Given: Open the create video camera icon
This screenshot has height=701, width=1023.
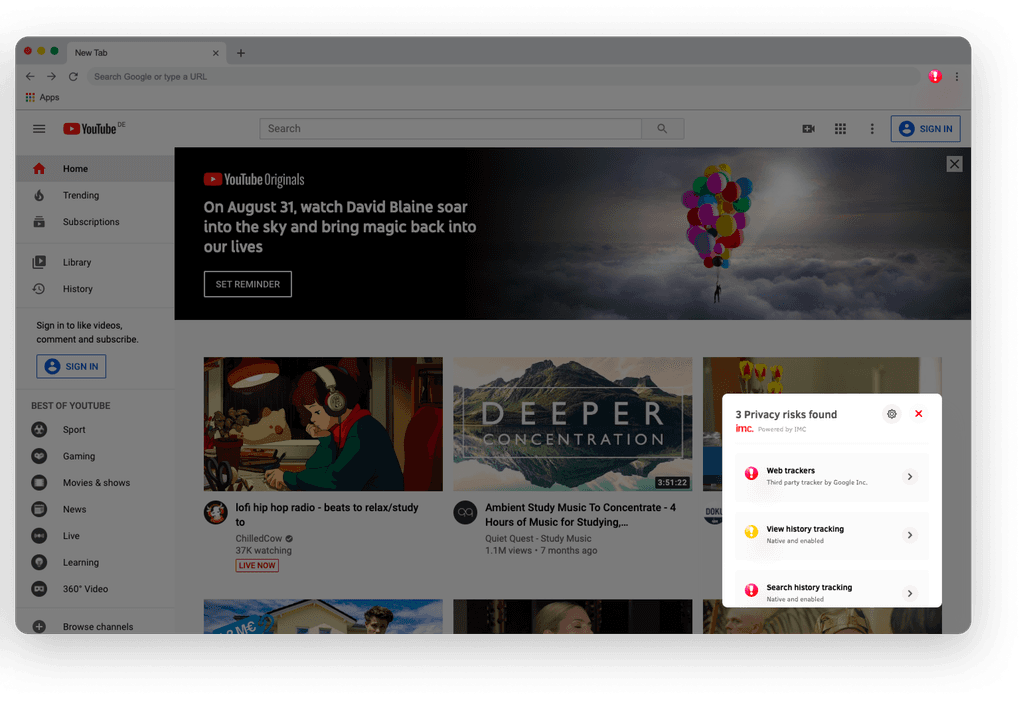Looking at the screenshot, I should (809, 129).
